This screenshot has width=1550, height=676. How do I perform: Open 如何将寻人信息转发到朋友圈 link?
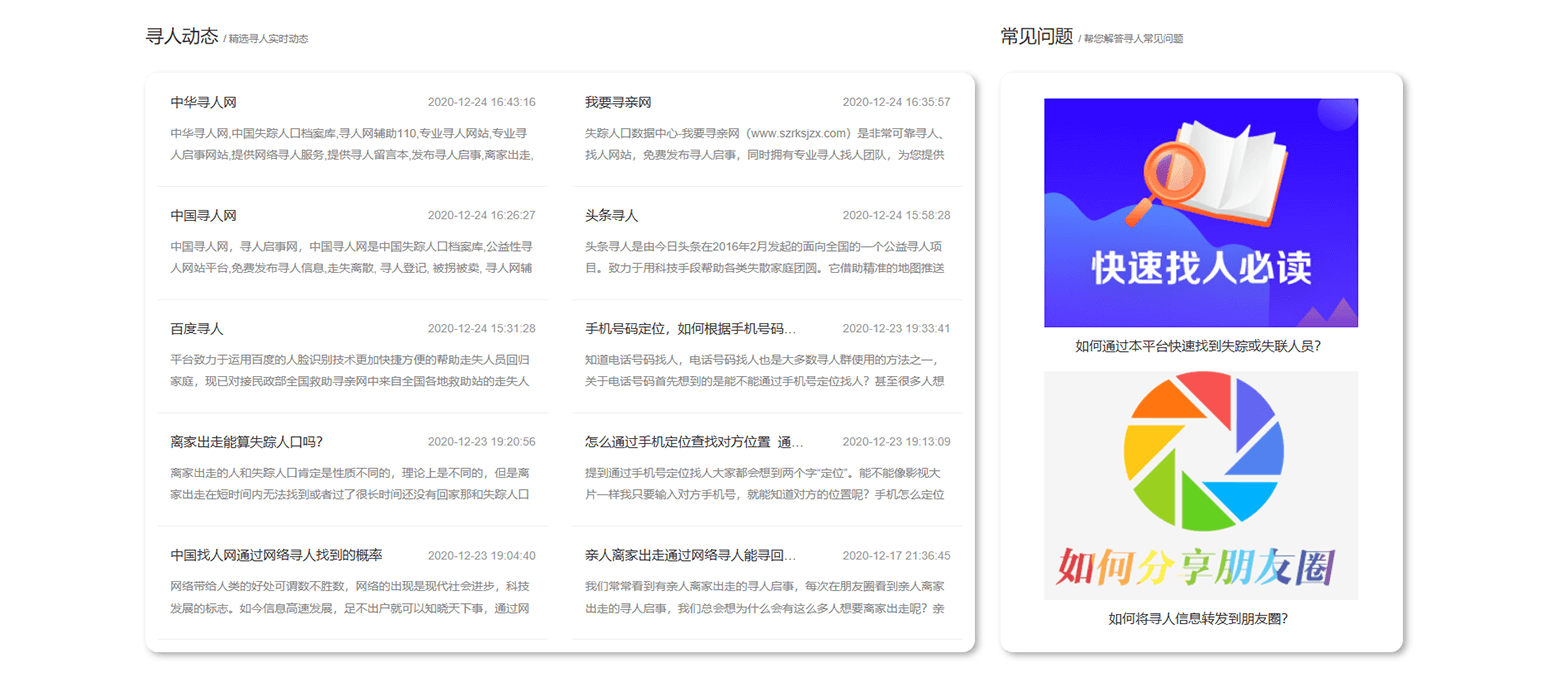(x=1200, y=617)
